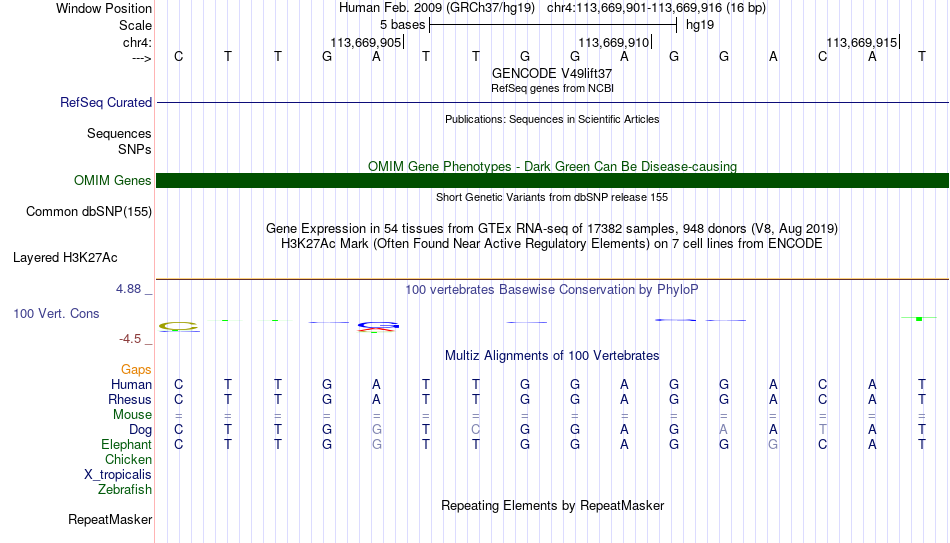Click Multiz Alignments of 100 Vertebrates title
Screen dimensions: 950x543
(552, 356)
